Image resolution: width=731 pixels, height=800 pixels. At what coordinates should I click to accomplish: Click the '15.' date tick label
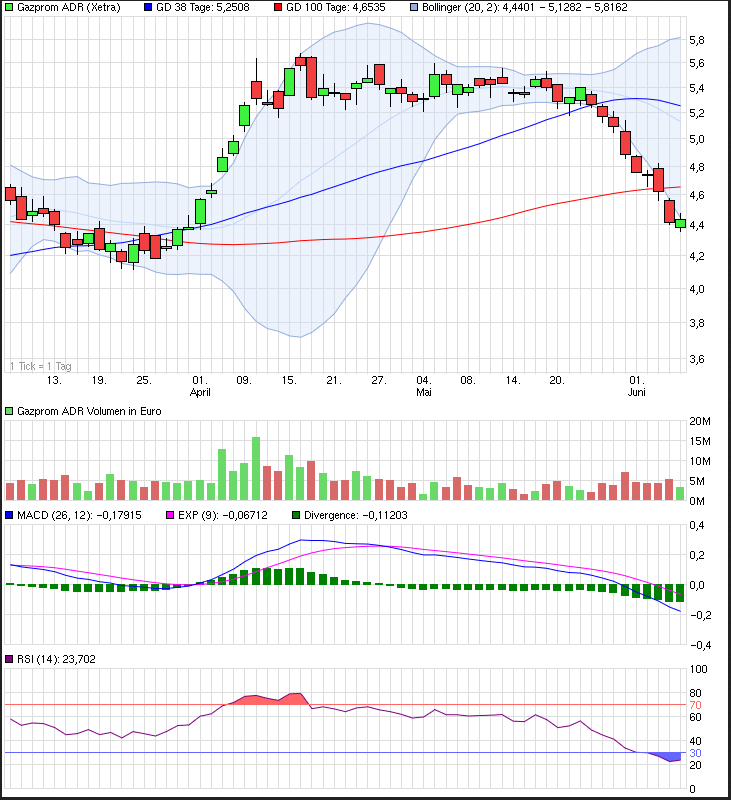pyautogui.click(x=289, y=381)
